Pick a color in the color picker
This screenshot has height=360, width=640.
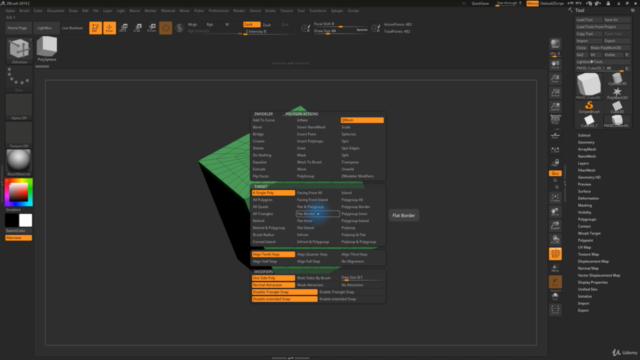pyautogui.click(x=19, y=192)
